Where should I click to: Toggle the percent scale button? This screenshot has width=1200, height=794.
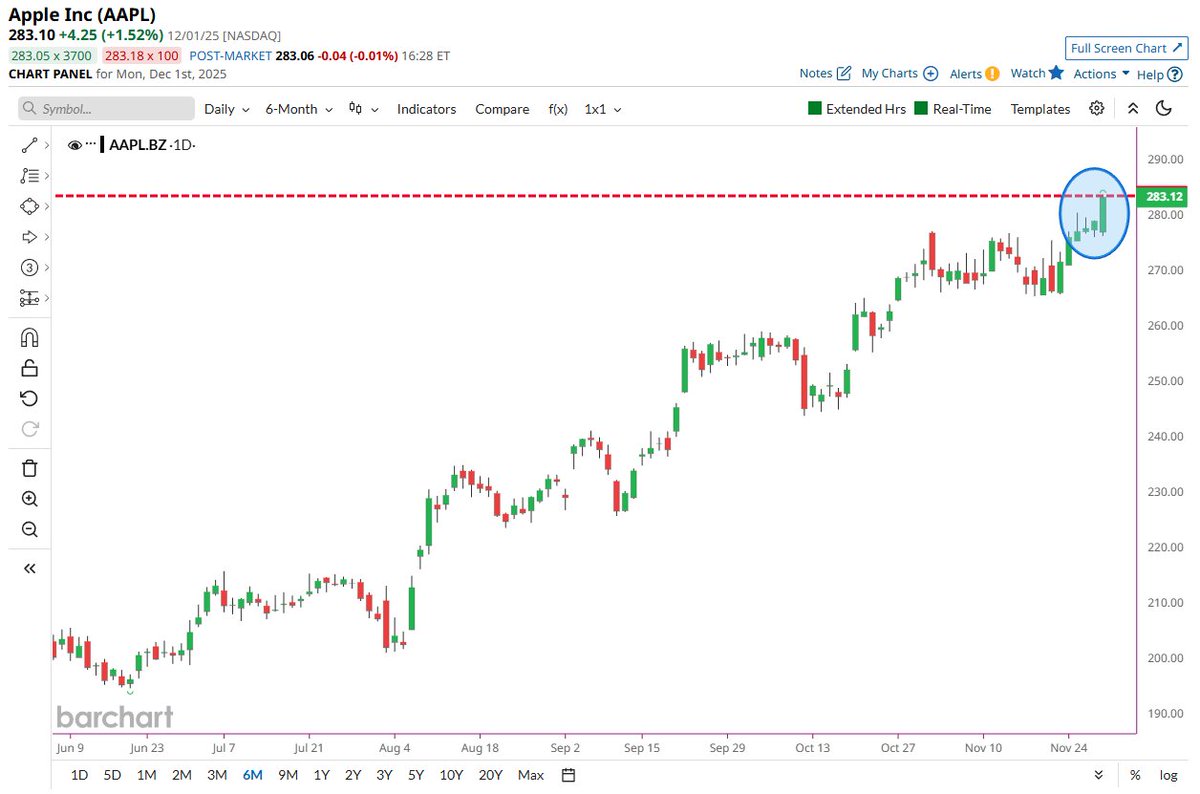1135,775
